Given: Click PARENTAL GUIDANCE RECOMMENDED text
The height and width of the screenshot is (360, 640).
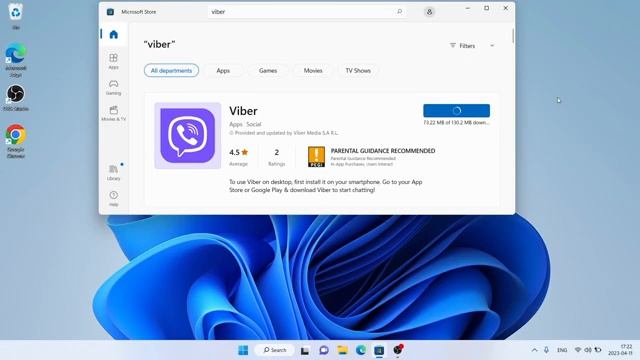Looking at the screenshot, I should pos(383,151).
